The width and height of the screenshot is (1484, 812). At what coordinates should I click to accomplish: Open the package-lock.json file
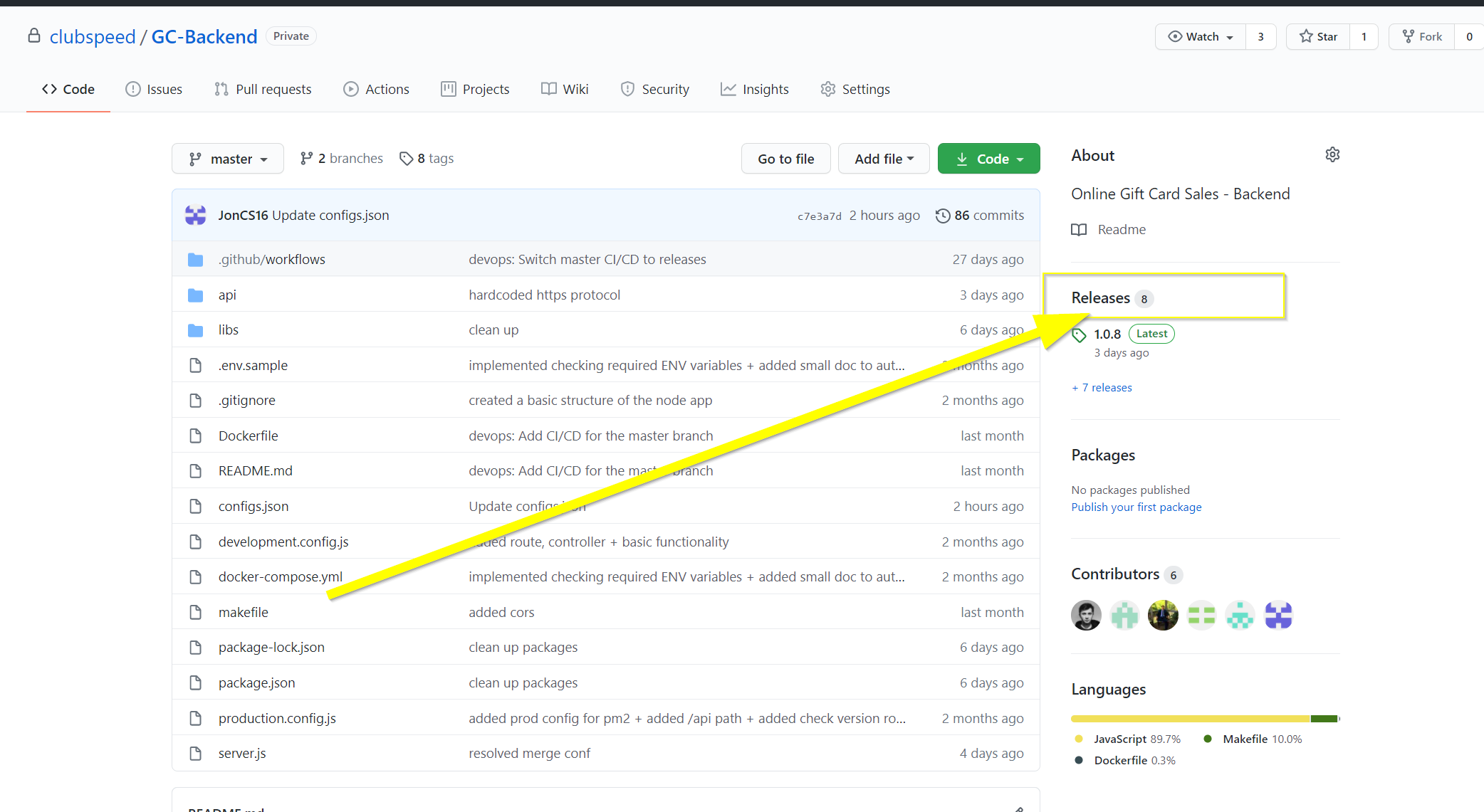[271, 648]
